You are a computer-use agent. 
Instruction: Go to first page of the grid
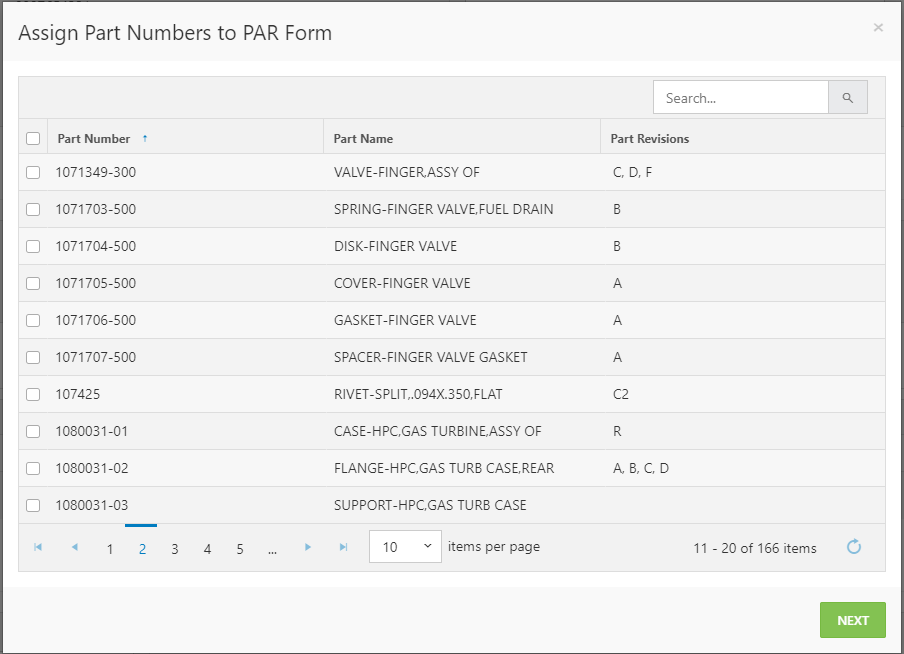tap(38, 547)
